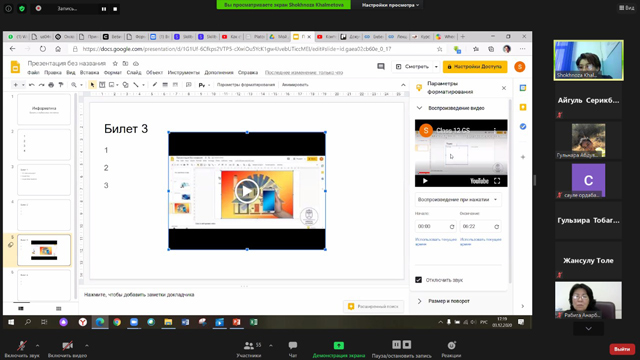This screenshot has height=360, width=640.
Task: Open Excel from the Windows taskbar
Action: coord(253,322)
